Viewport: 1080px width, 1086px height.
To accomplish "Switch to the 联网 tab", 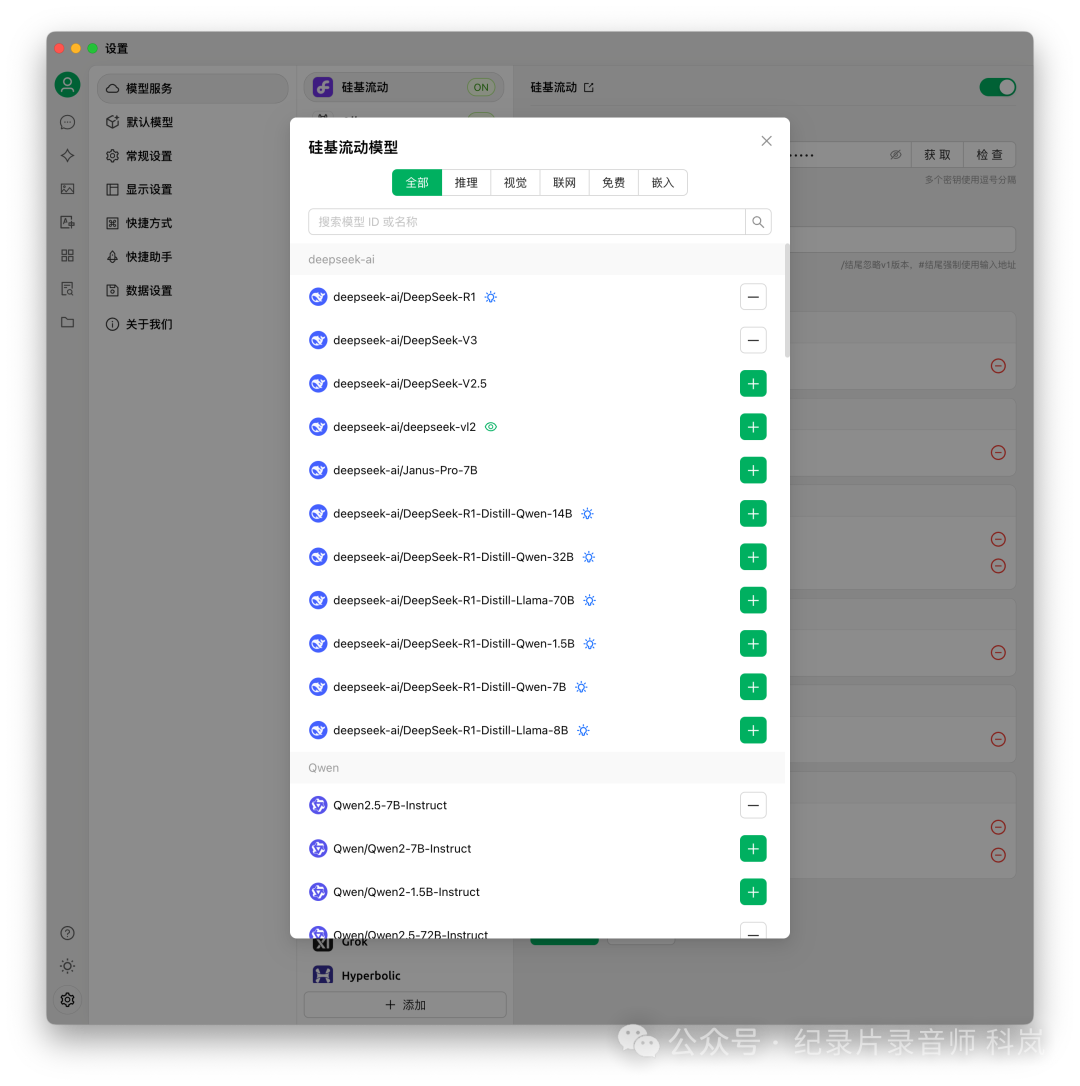I will [565, 183].
